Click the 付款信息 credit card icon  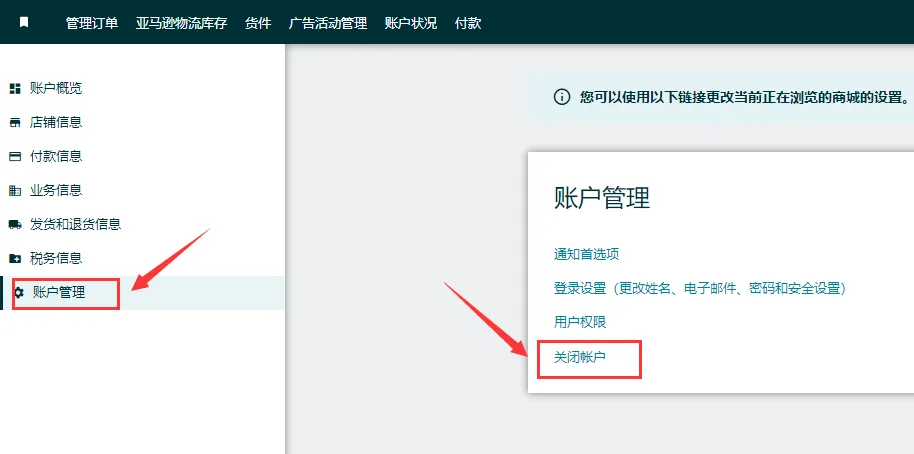coord(15,157)
